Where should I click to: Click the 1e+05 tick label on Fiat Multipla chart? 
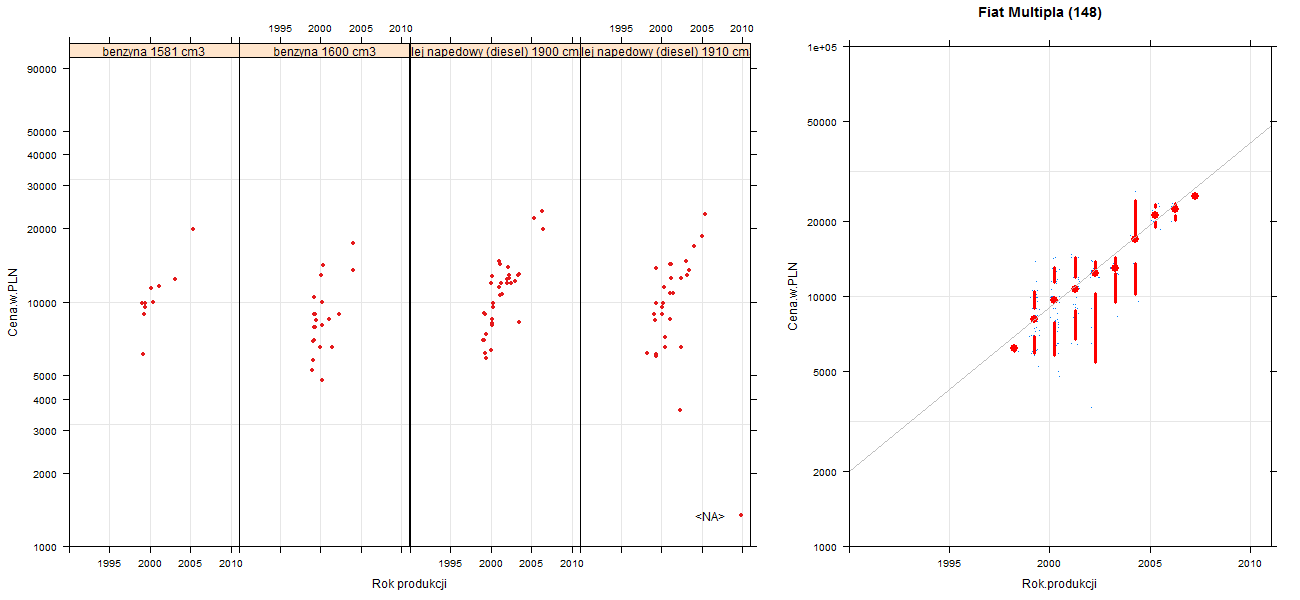(x=823, y=47)
